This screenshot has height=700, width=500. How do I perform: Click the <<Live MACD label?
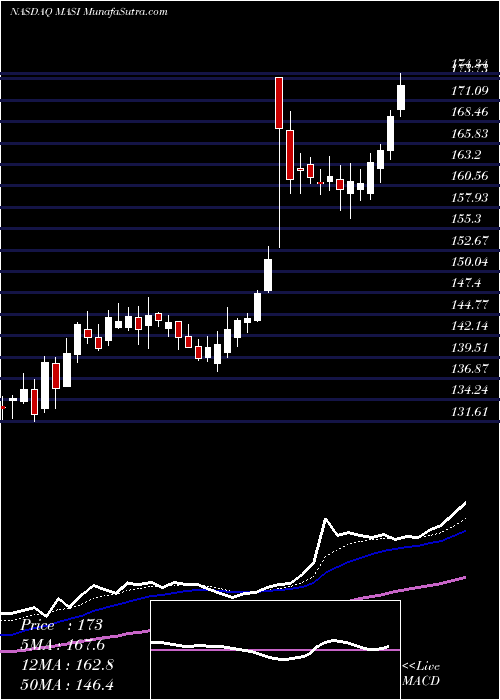421,673
